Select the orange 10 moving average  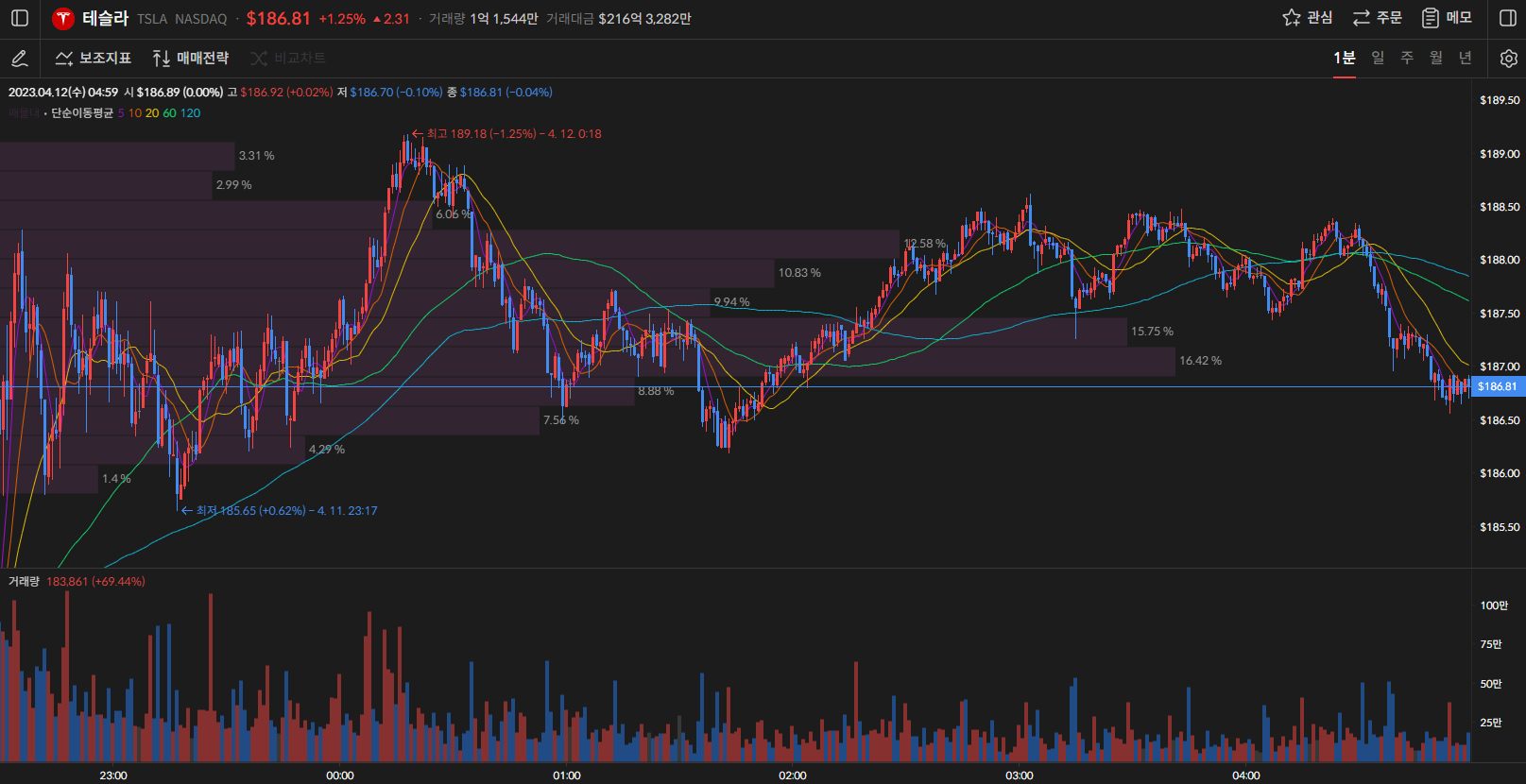tap(135, 113)
